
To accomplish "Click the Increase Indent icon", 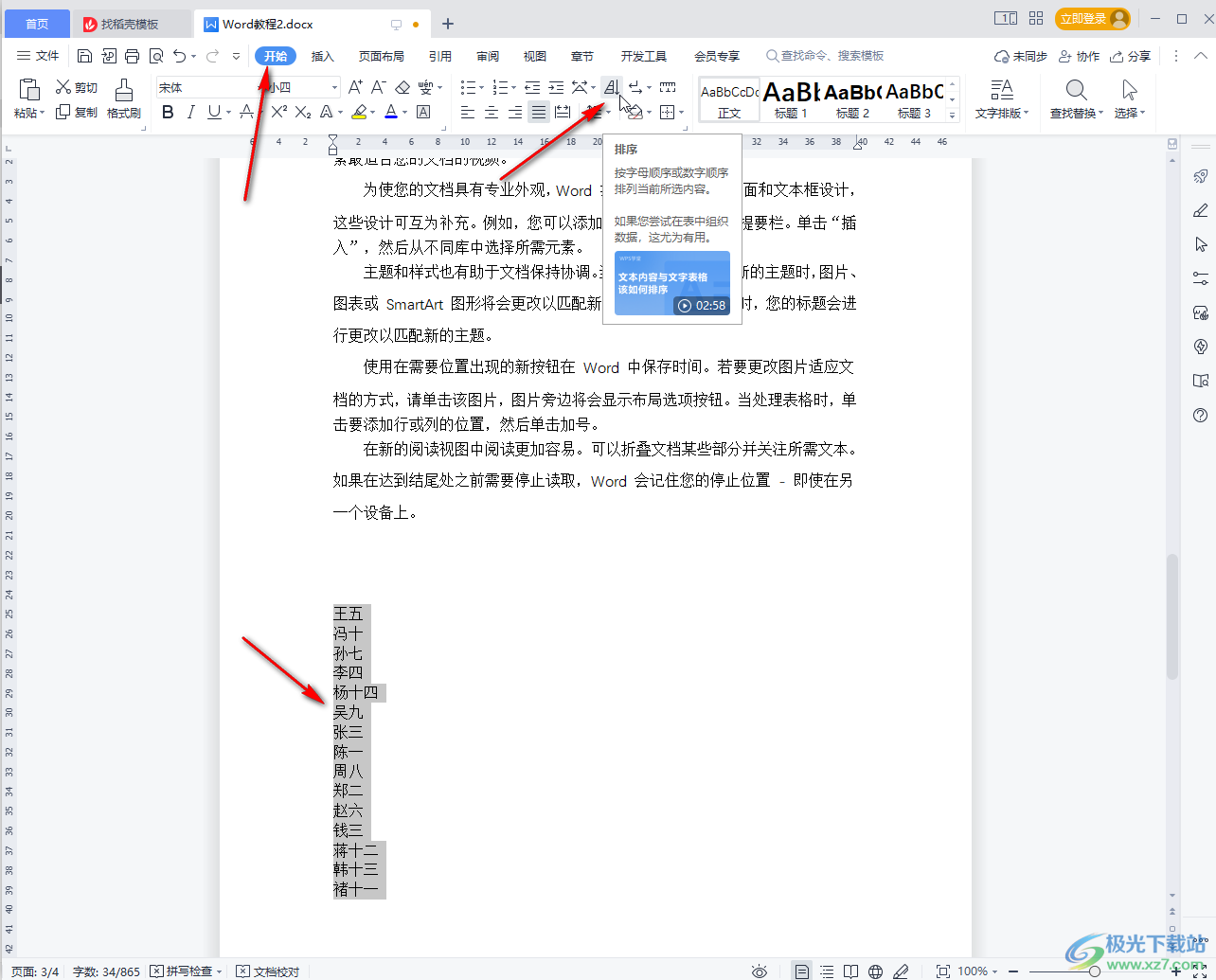I will pos(556,87).
